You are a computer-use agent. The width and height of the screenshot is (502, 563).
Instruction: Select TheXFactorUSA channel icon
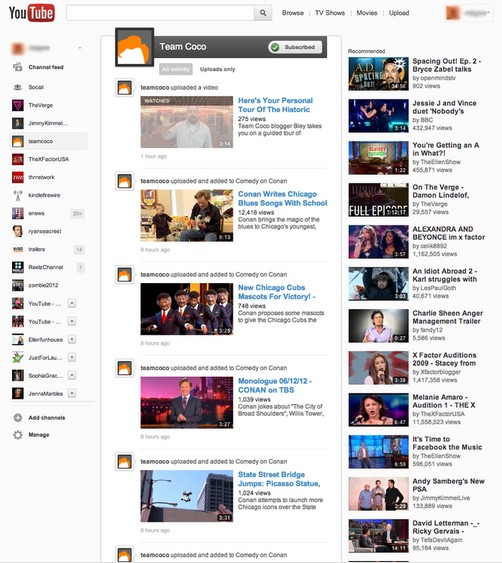pyautogui.click(x=18, y=159)
